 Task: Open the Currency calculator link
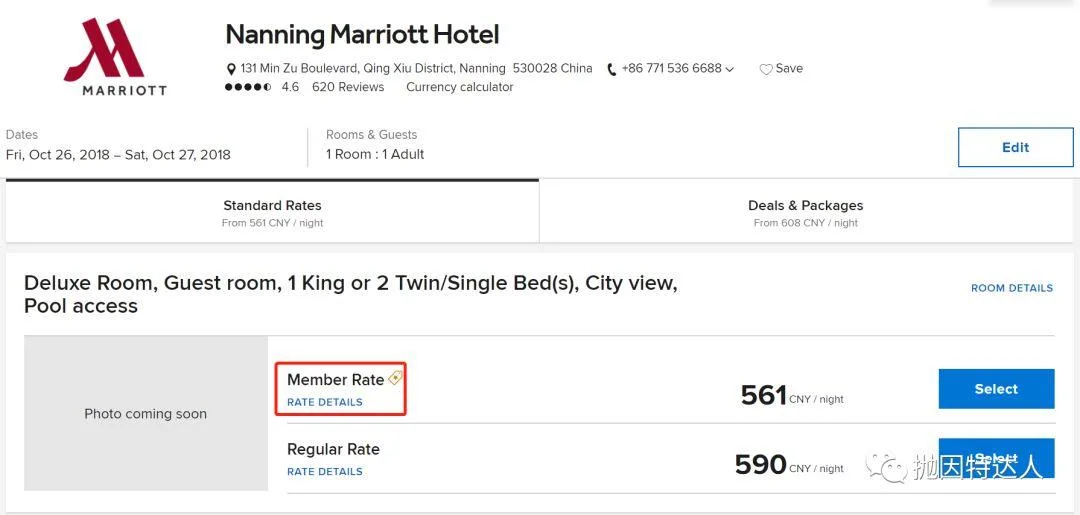459,87
